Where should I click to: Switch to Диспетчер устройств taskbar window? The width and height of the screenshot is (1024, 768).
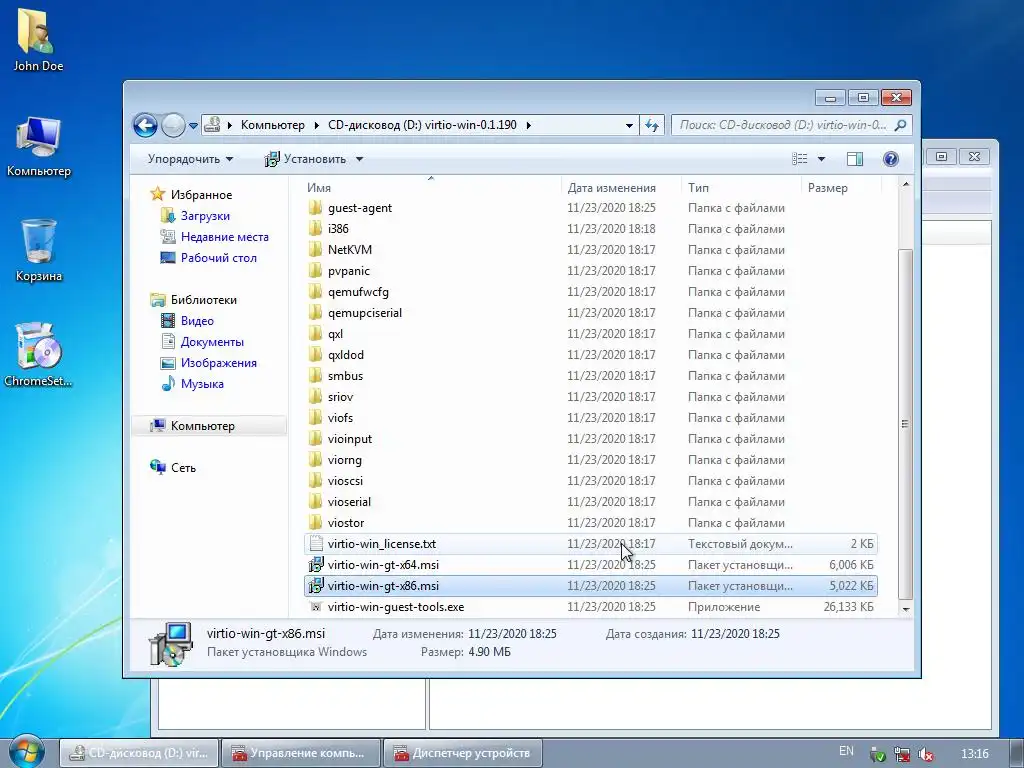[463, 753]
